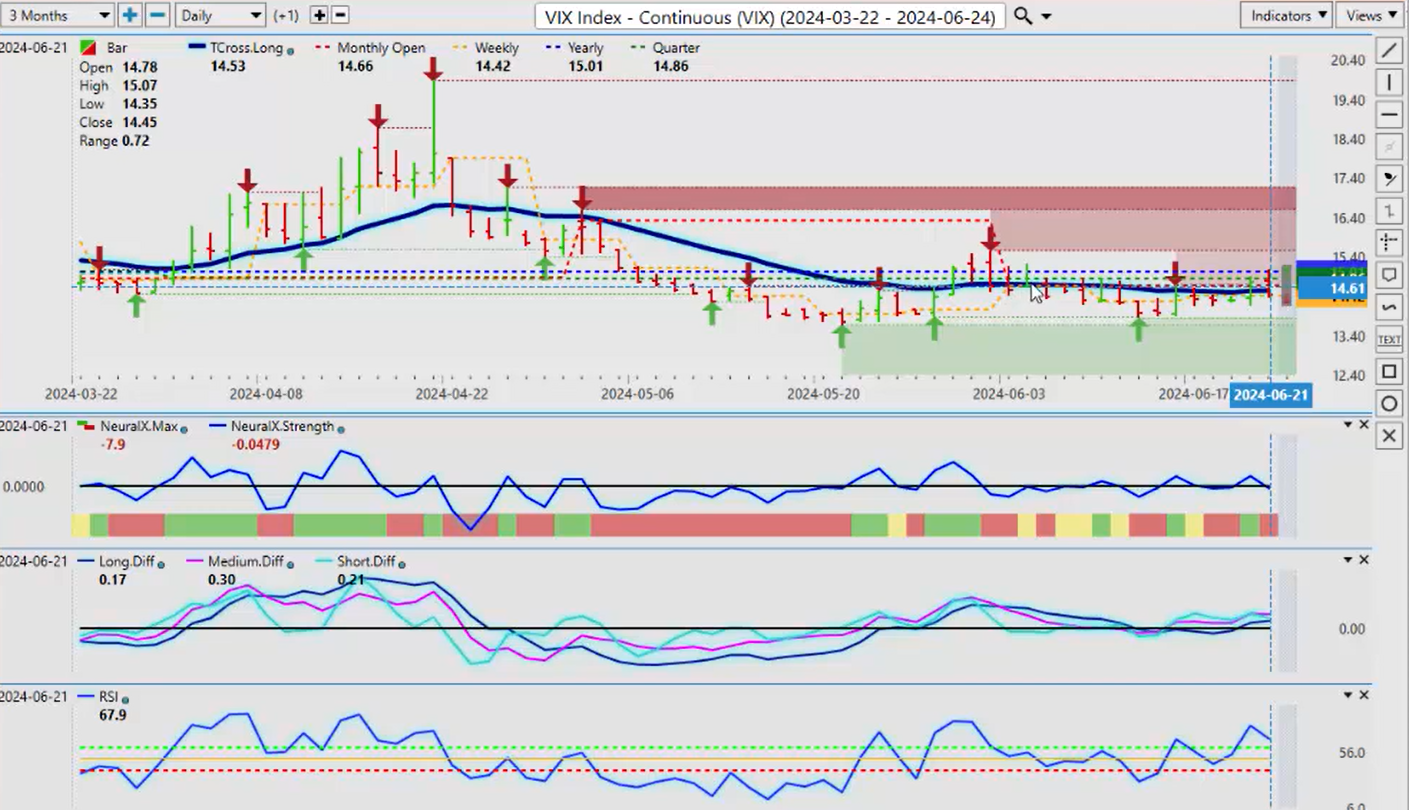Pick the speech bubble callout tool
Viewport: 1409px width, 810px height.
(x=1389, y=275)
